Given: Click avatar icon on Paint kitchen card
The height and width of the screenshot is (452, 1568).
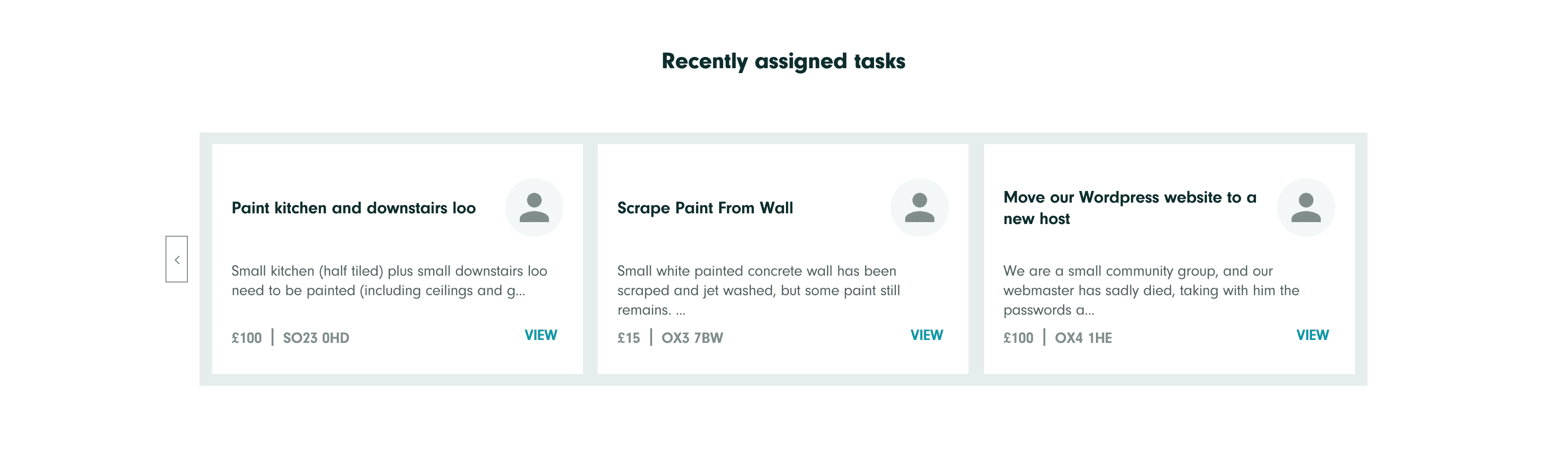Looking at the screenshot, I should tap(534, 207).
